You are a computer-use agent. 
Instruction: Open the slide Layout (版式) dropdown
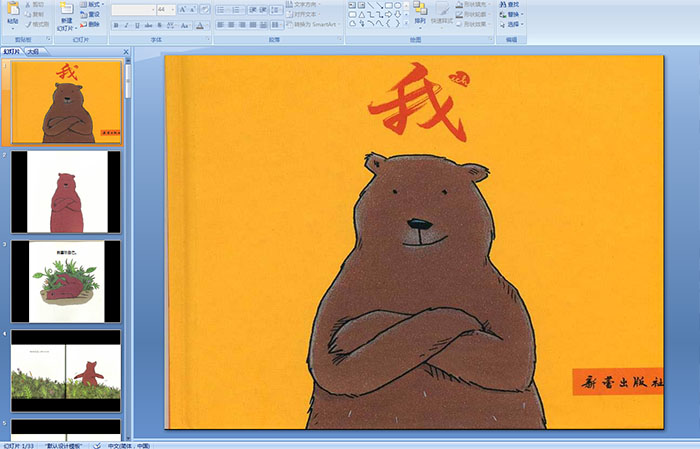click(x=92, y=4)
